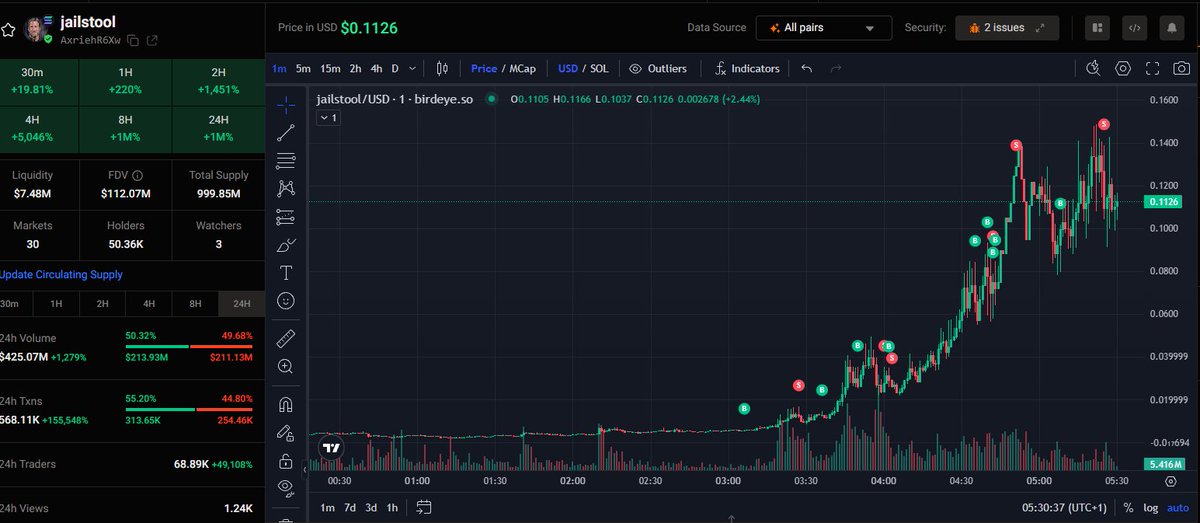Switch chart to MCap view

[522, 69]
